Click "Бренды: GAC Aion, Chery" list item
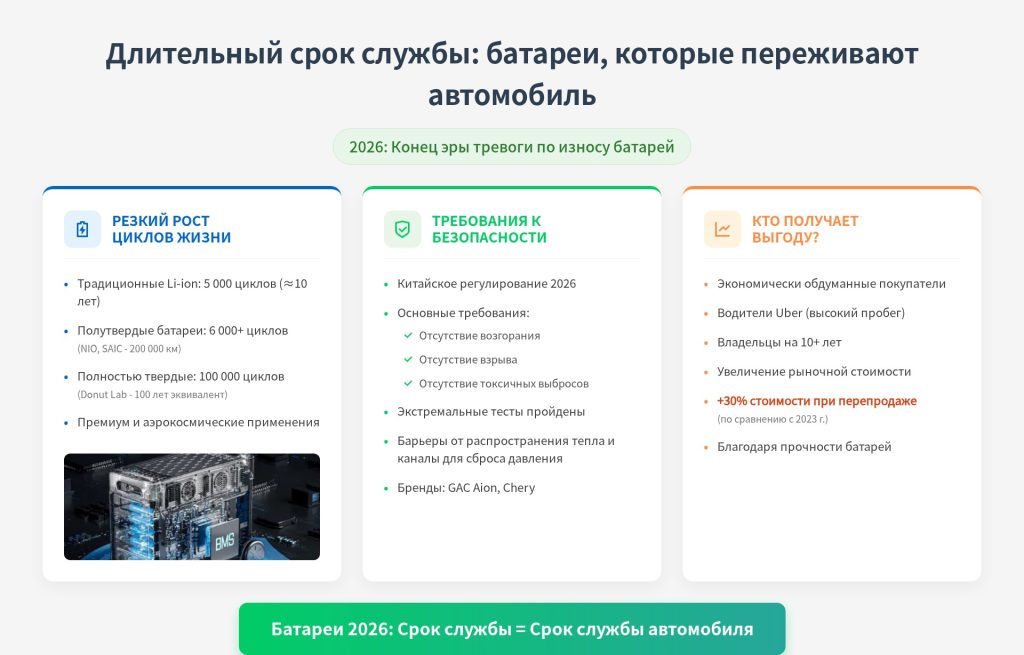Image resolution: width=1024 pixels, height=655 pixels. pyautogui.click(x=466, y=488)
